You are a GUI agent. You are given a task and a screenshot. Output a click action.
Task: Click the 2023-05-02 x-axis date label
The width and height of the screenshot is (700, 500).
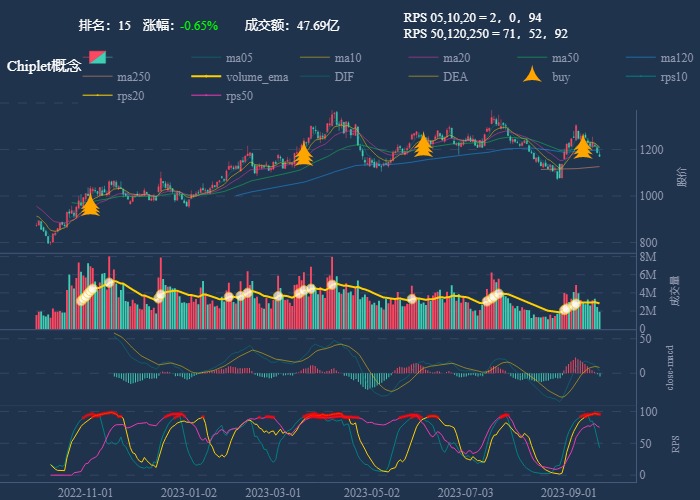click(371, 493)
